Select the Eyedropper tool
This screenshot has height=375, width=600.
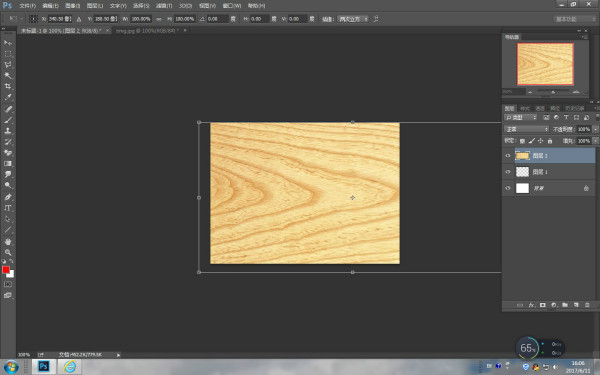[8, 98]
